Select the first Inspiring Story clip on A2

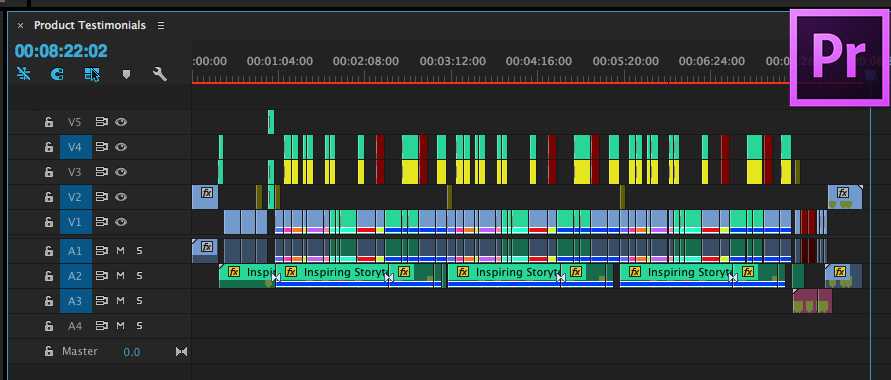tap(247, 276)
